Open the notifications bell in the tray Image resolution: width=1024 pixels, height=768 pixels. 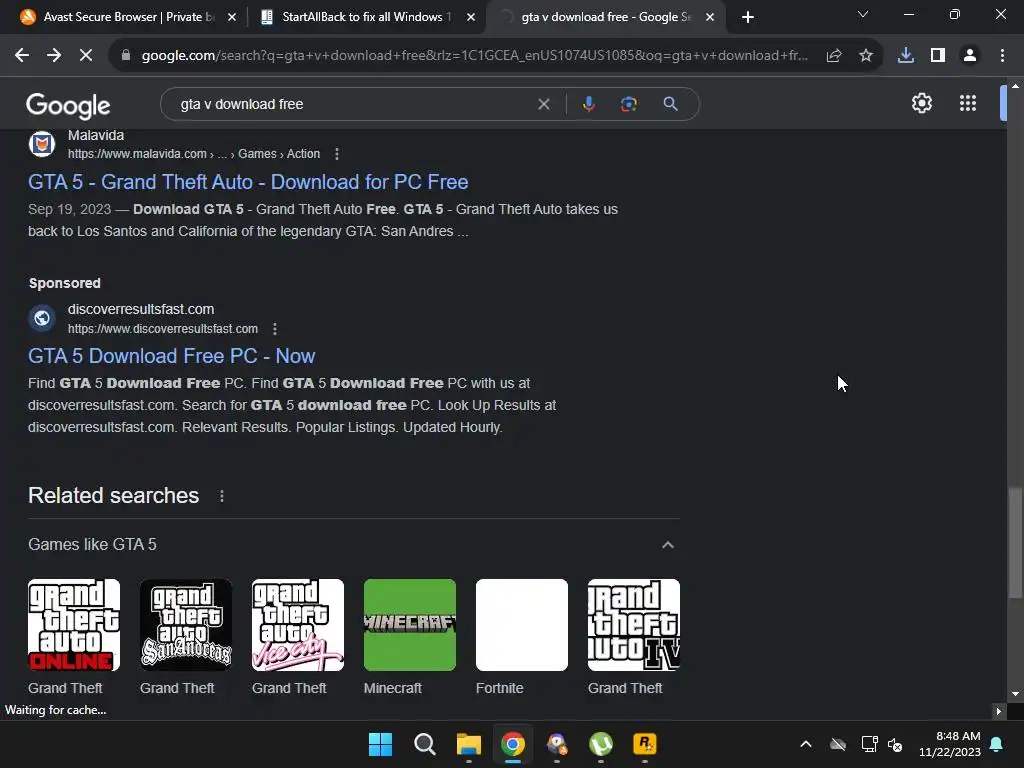997,744
